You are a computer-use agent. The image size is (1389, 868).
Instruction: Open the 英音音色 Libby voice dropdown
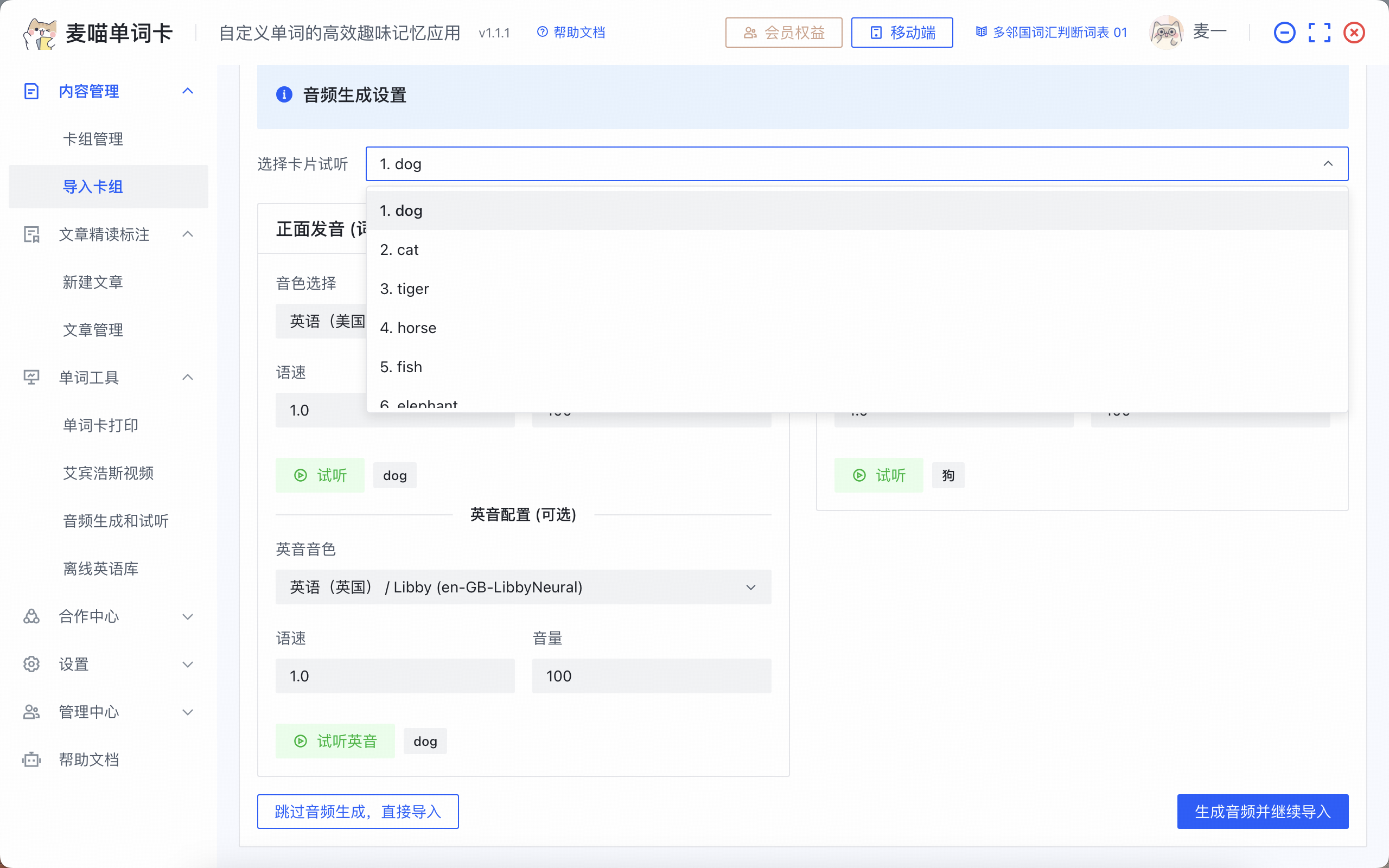523,586
